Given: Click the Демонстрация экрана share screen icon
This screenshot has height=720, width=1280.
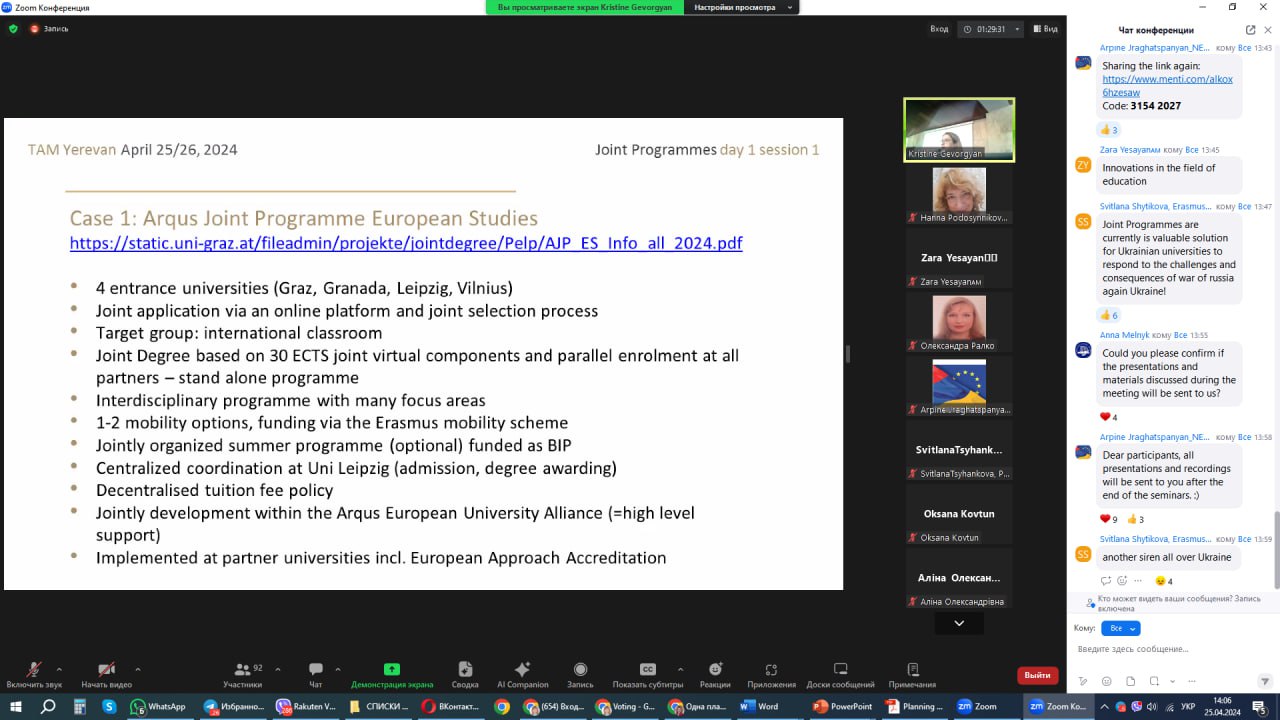Looking at the screenshot, I should pos(392,670).
